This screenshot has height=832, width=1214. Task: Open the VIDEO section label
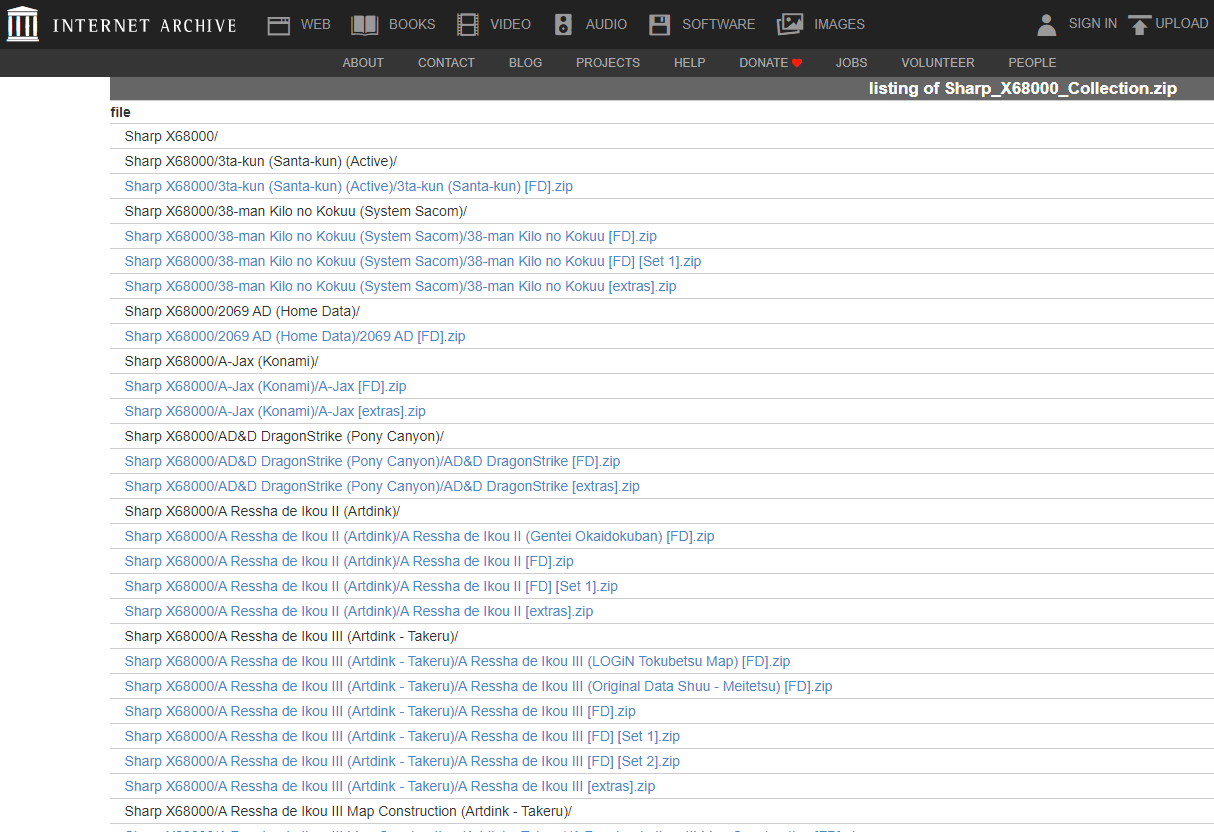tap(511, 24)
